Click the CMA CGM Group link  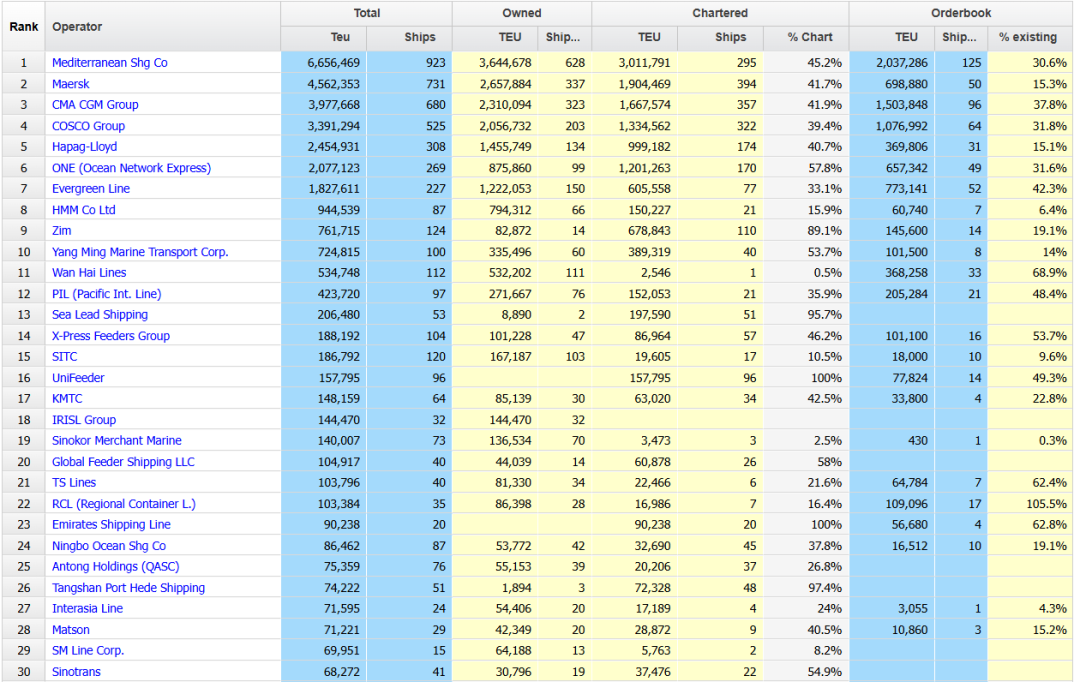point(95,105)
